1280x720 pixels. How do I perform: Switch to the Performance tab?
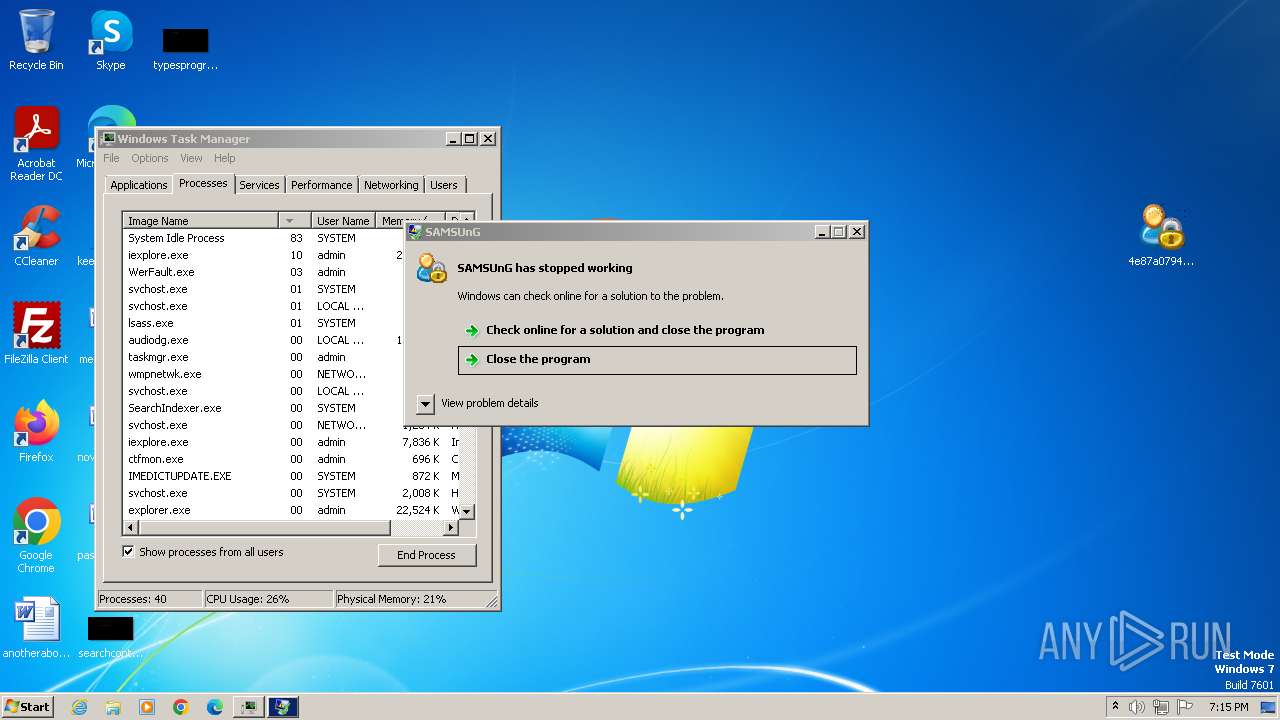click(322, 185)
